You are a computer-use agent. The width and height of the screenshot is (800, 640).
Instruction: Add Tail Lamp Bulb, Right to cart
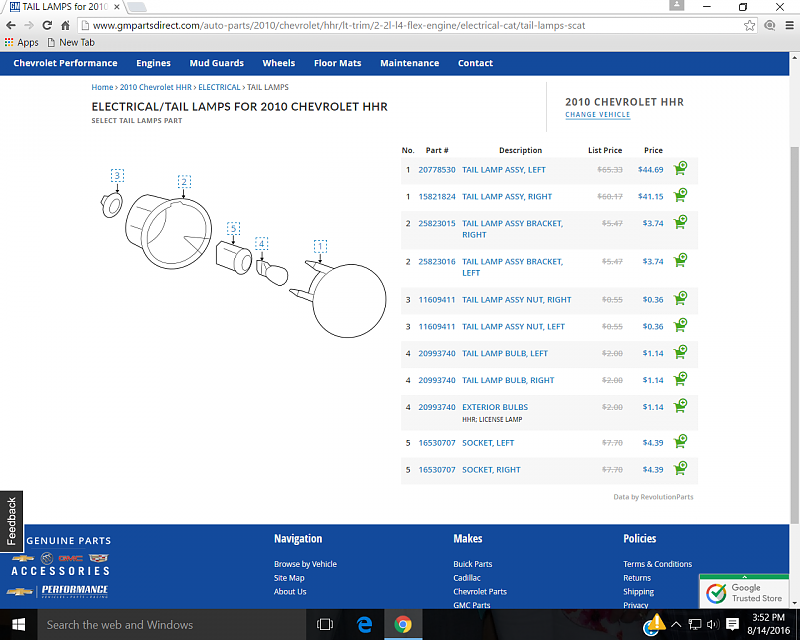click(680, 379)
